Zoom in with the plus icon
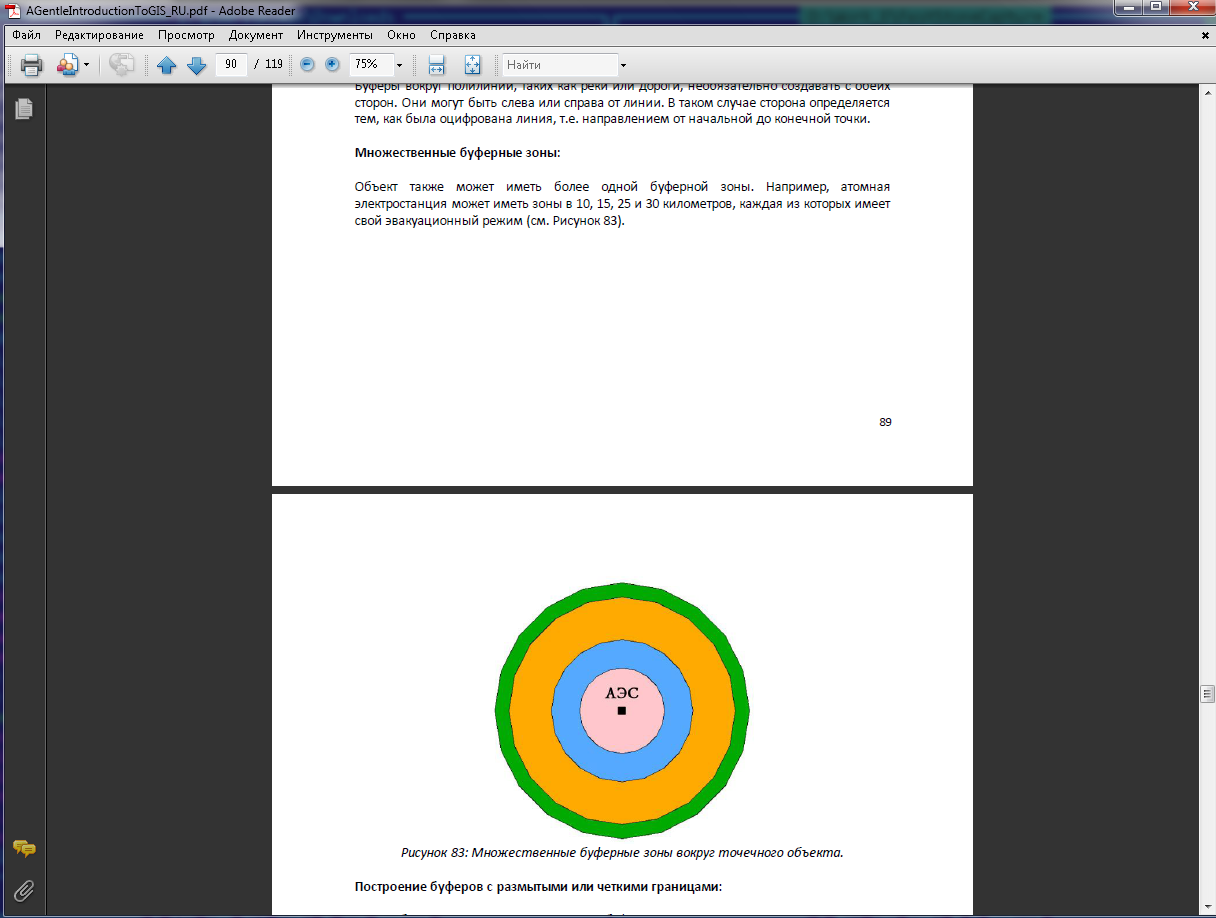The height and width of the screenshot is (918, 1216). click(x=332, y=64)
